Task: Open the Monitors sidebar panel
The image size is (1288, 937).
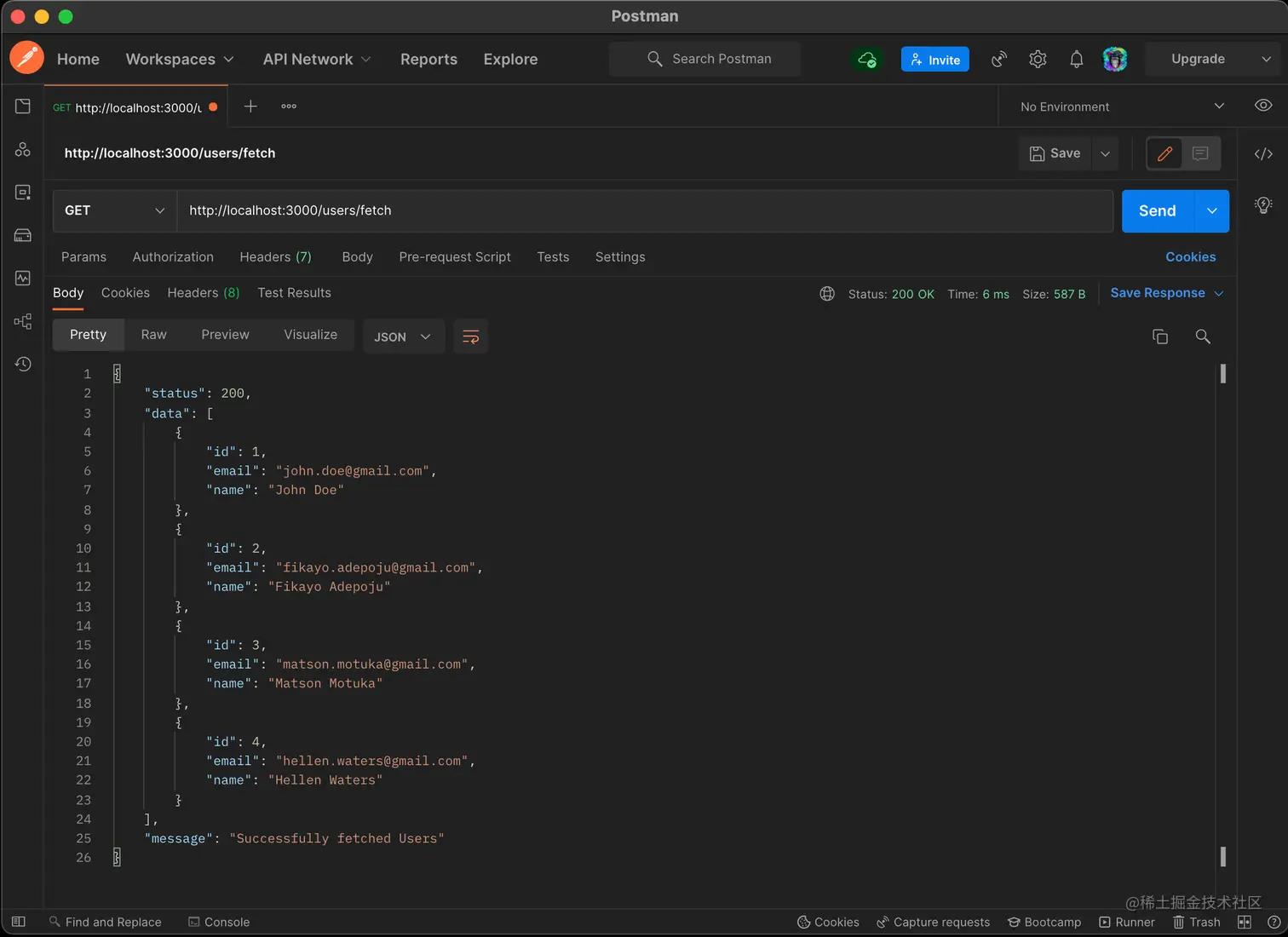Action: click(x=22, y=278)
